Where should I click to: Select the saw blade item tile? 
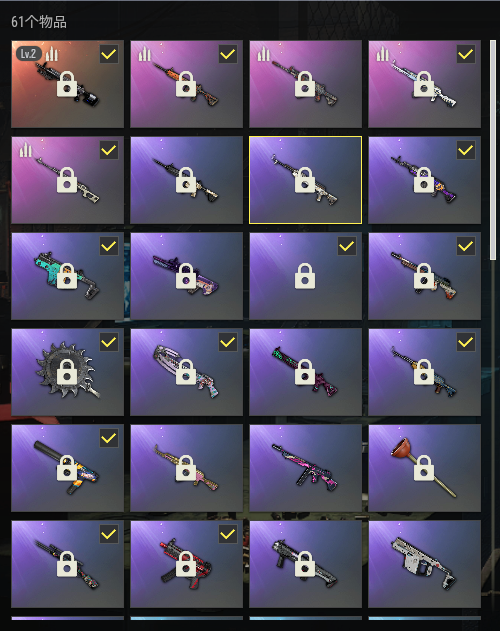[x=67, y=372]
